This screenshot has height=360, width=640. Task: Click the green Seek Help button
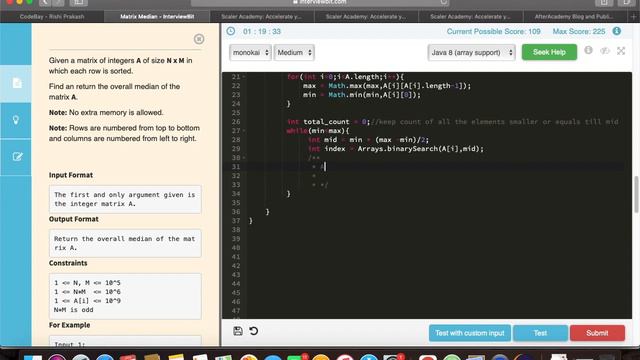point(549,52)
